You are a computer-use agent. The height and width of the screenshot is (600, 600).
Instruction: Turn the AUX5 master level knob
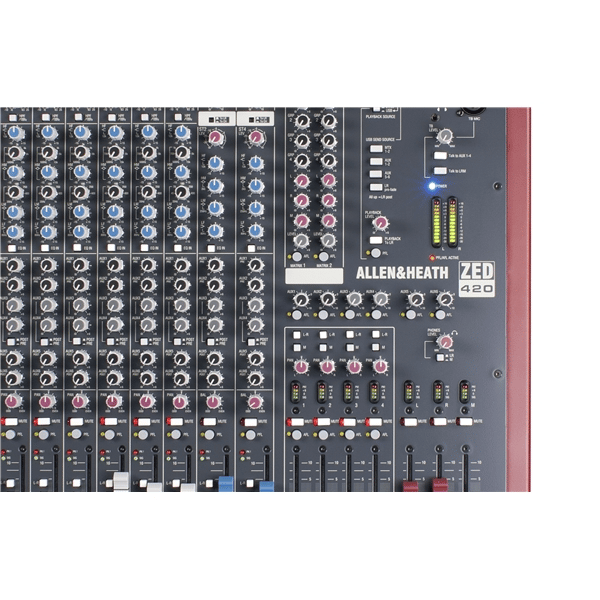click(416, 300)
